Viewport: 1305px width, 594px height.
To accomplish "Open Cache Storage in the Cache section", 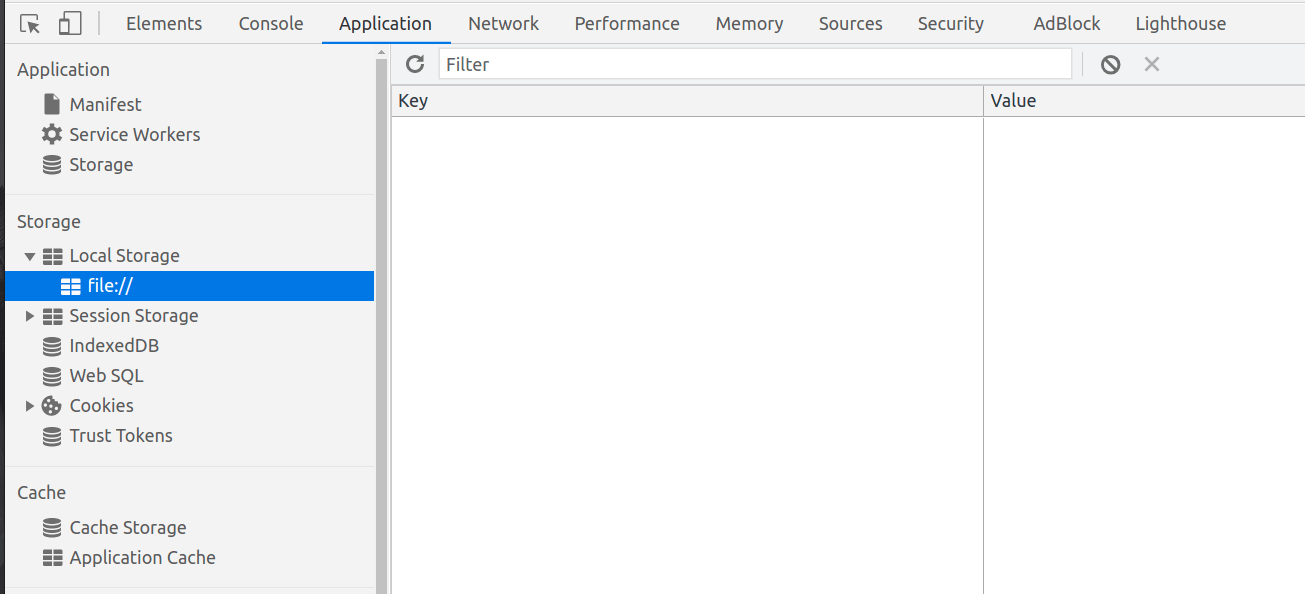I will (126, 527).
